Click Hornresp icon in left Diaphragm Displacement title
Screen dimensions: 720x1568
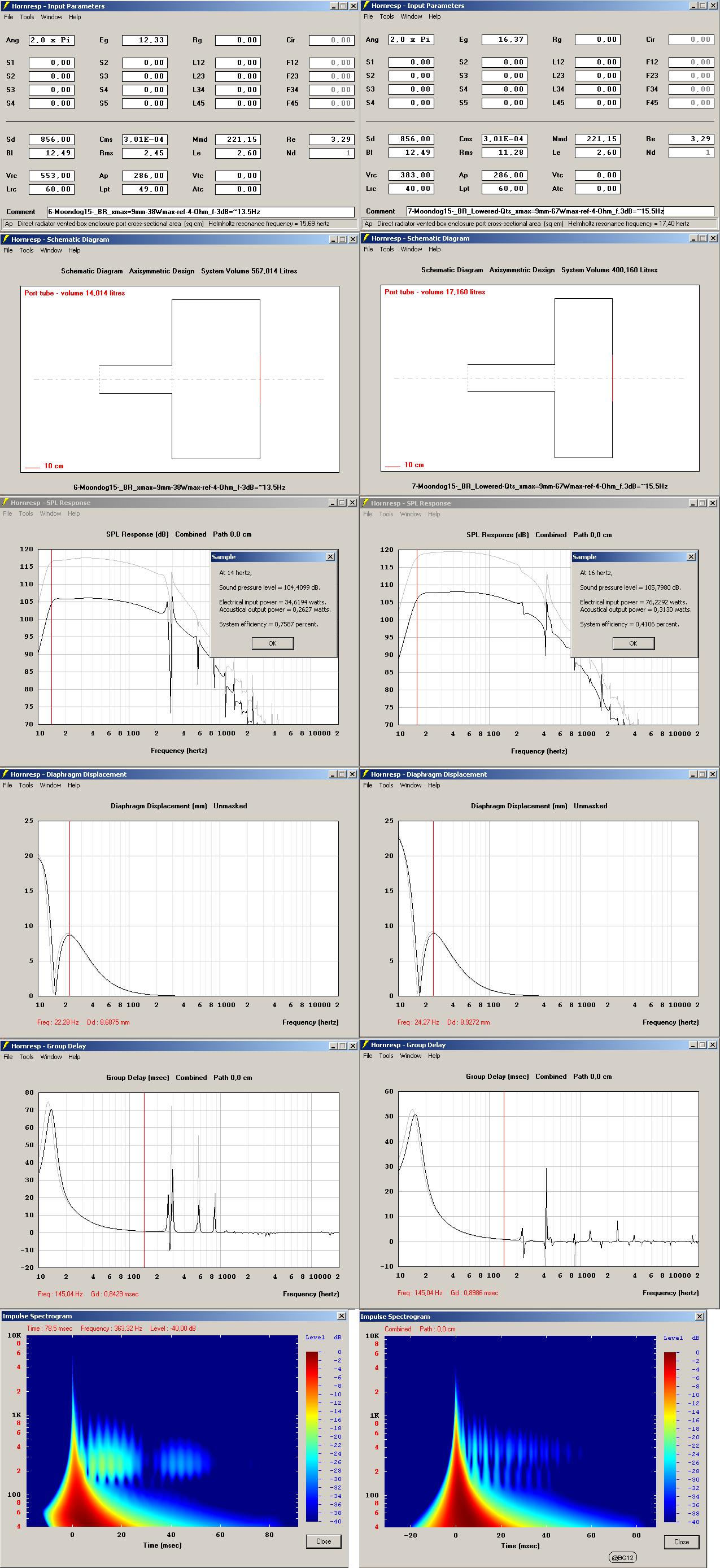6,774
